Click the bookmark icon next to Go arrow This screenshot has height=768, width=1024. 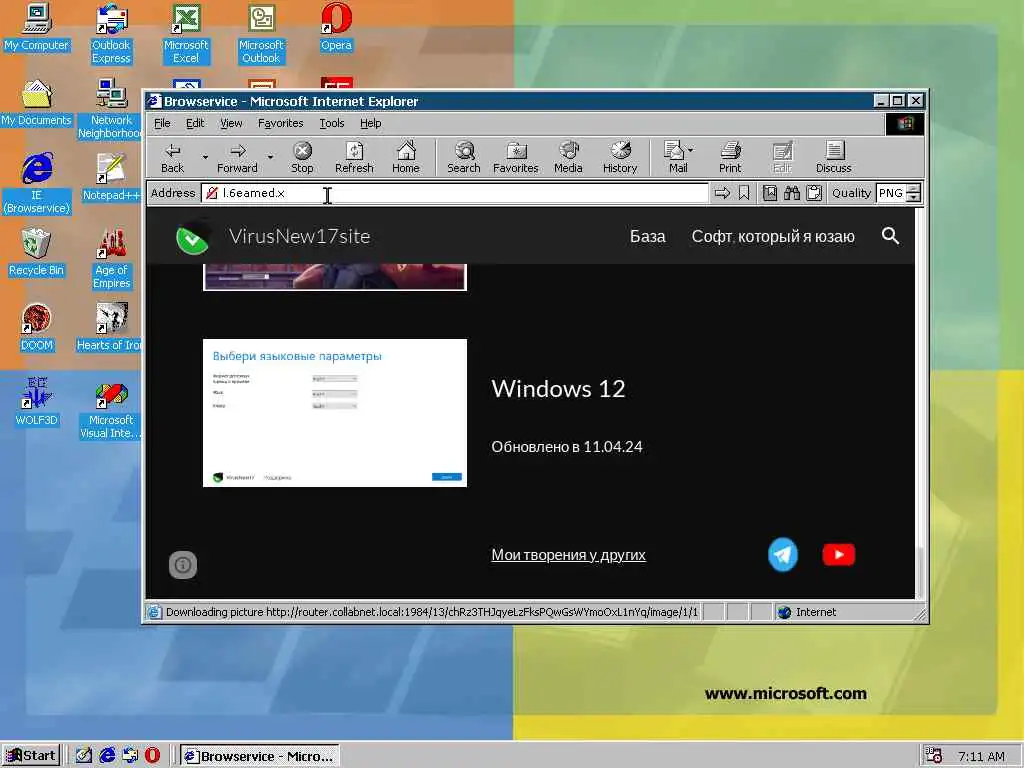point(744,193)
